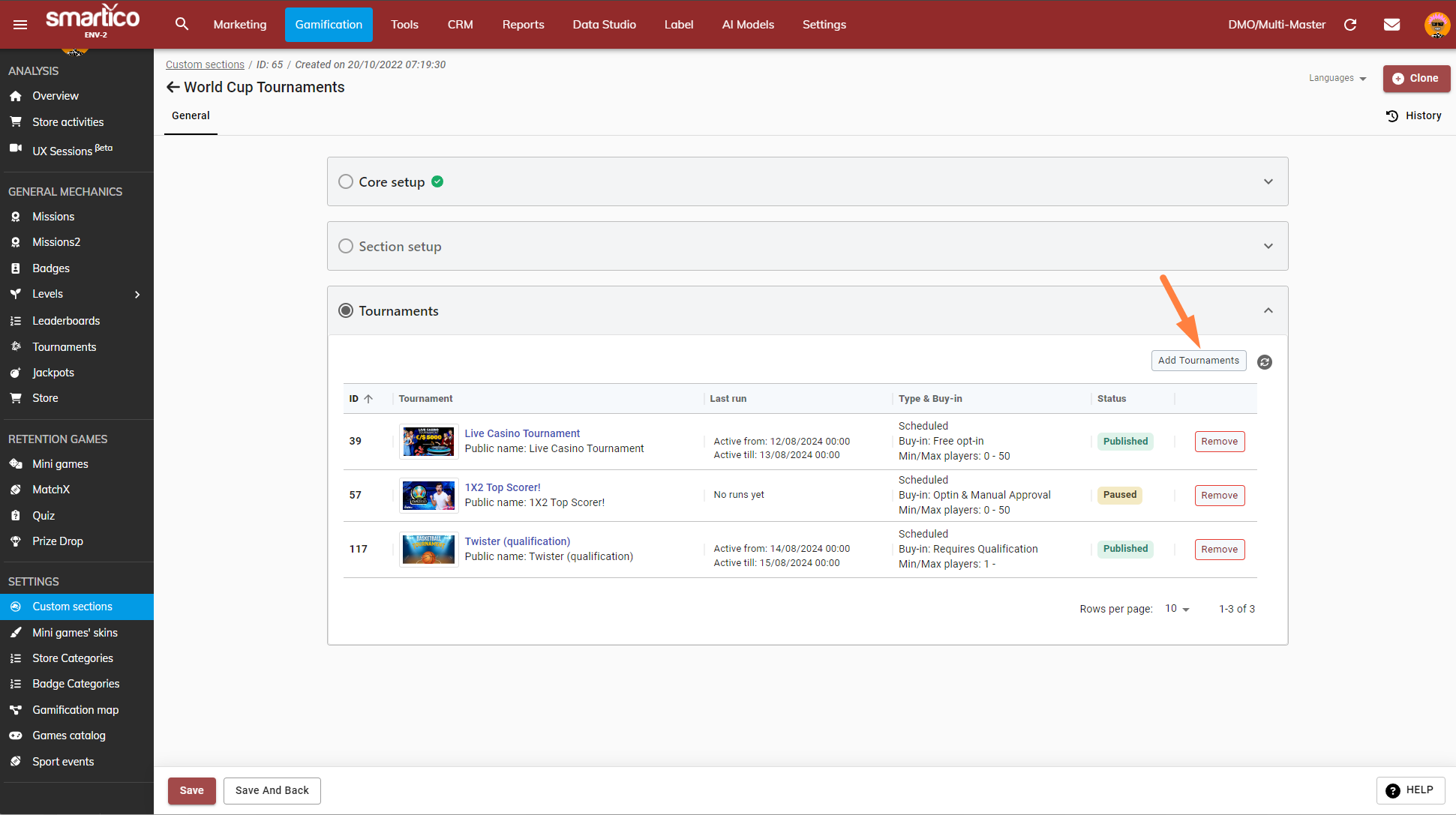
Task: Click the search magnifier icon
Action: tap(182, 24)
